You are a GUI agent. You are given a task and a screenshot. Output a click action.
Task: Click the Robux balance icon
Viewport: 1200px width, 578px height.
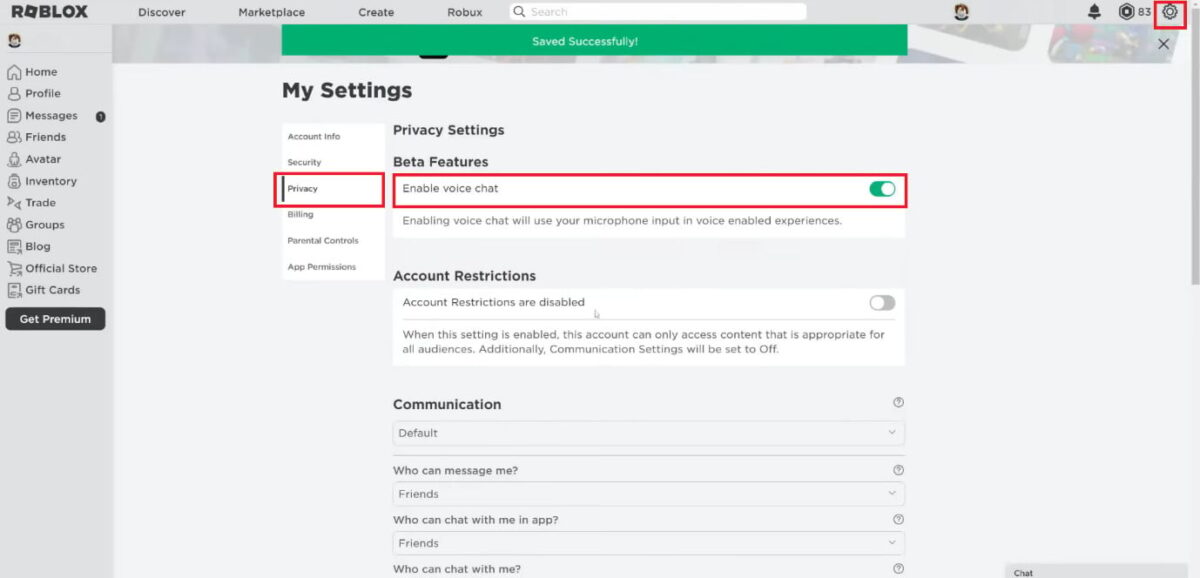click(x=1126, y=12)
